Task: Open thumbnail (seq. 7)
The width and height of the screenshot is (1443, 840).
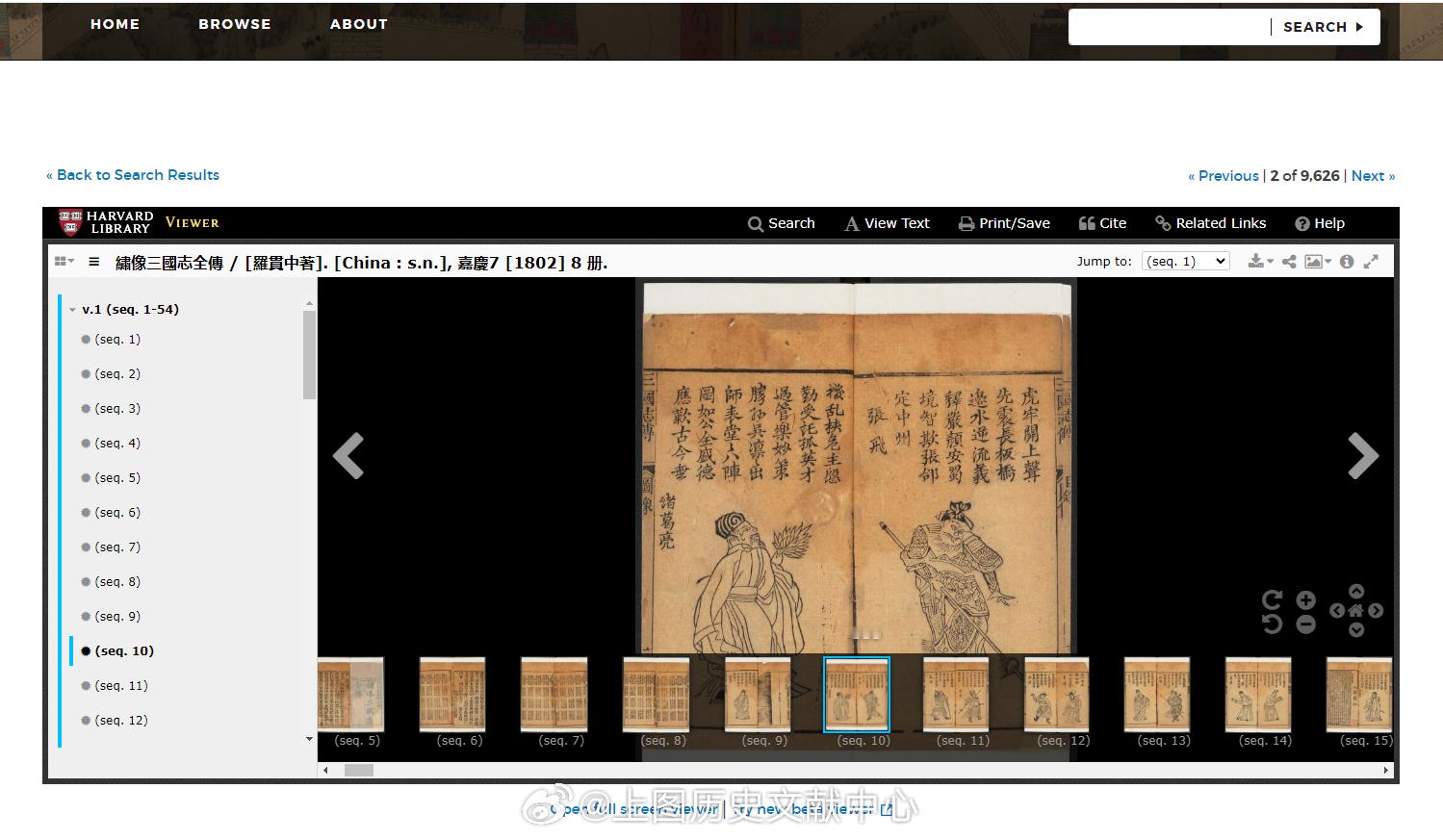Action: pyautogui.click(x=554, y=695)
